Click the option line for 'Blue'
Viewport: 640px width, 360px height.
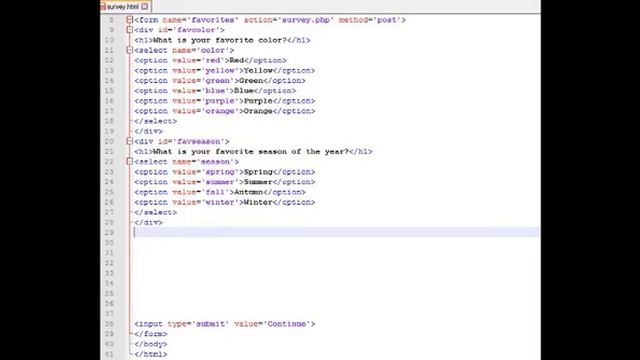pos(215,91)
